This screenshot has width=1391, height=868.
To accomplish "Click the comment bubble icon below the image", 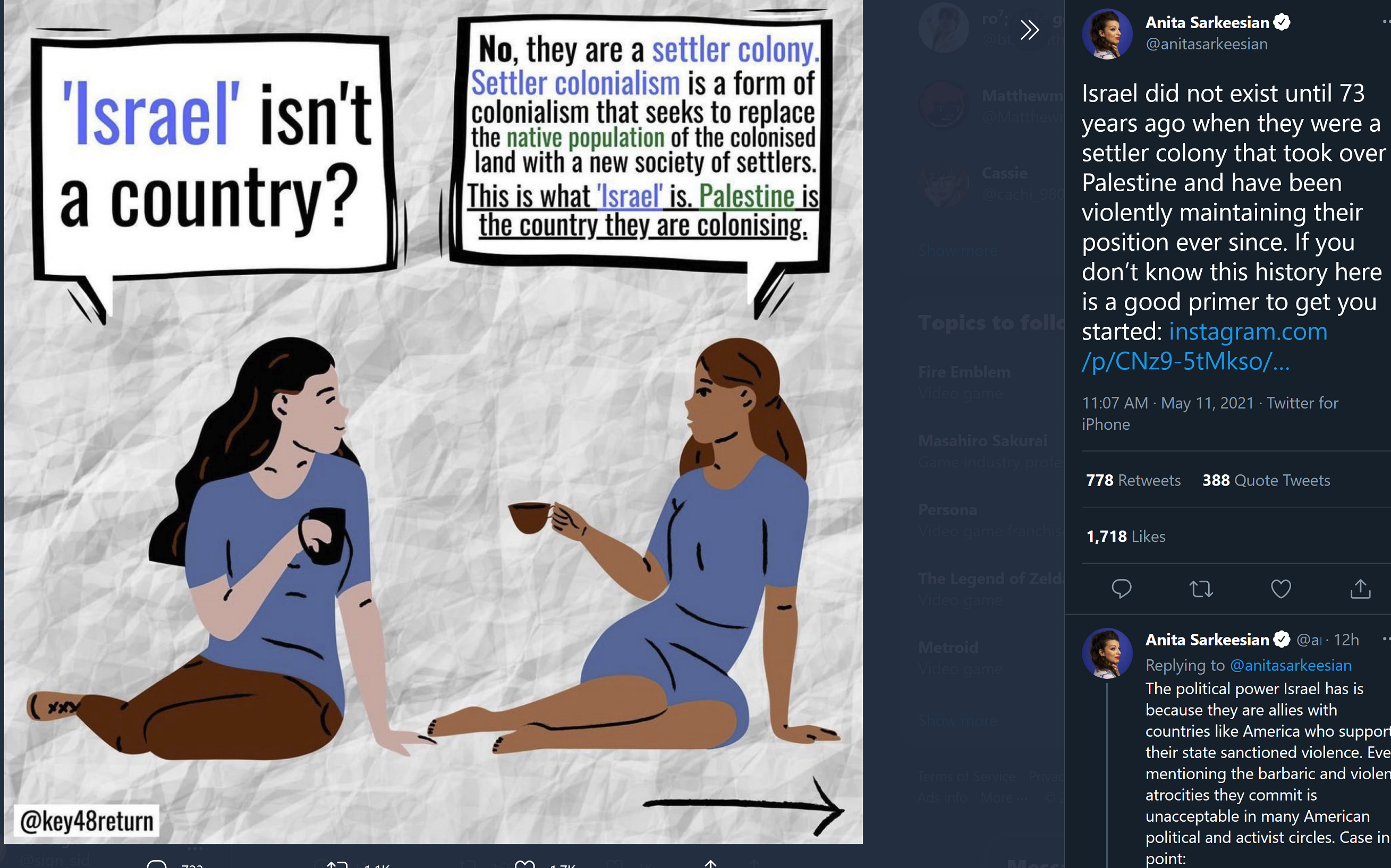I will tap(156, 863).
